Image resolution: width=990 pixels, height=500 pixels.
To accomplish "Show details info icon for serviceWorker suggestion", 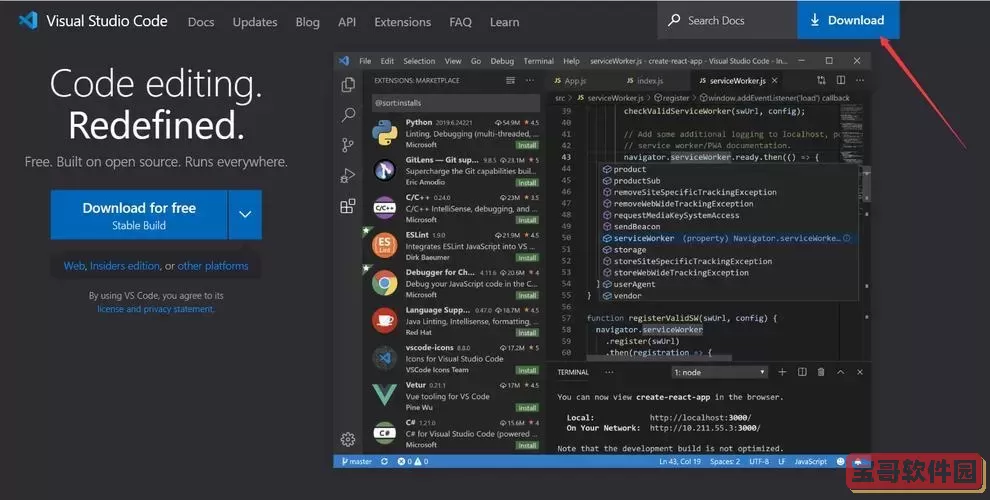I will tap(847, 238).
